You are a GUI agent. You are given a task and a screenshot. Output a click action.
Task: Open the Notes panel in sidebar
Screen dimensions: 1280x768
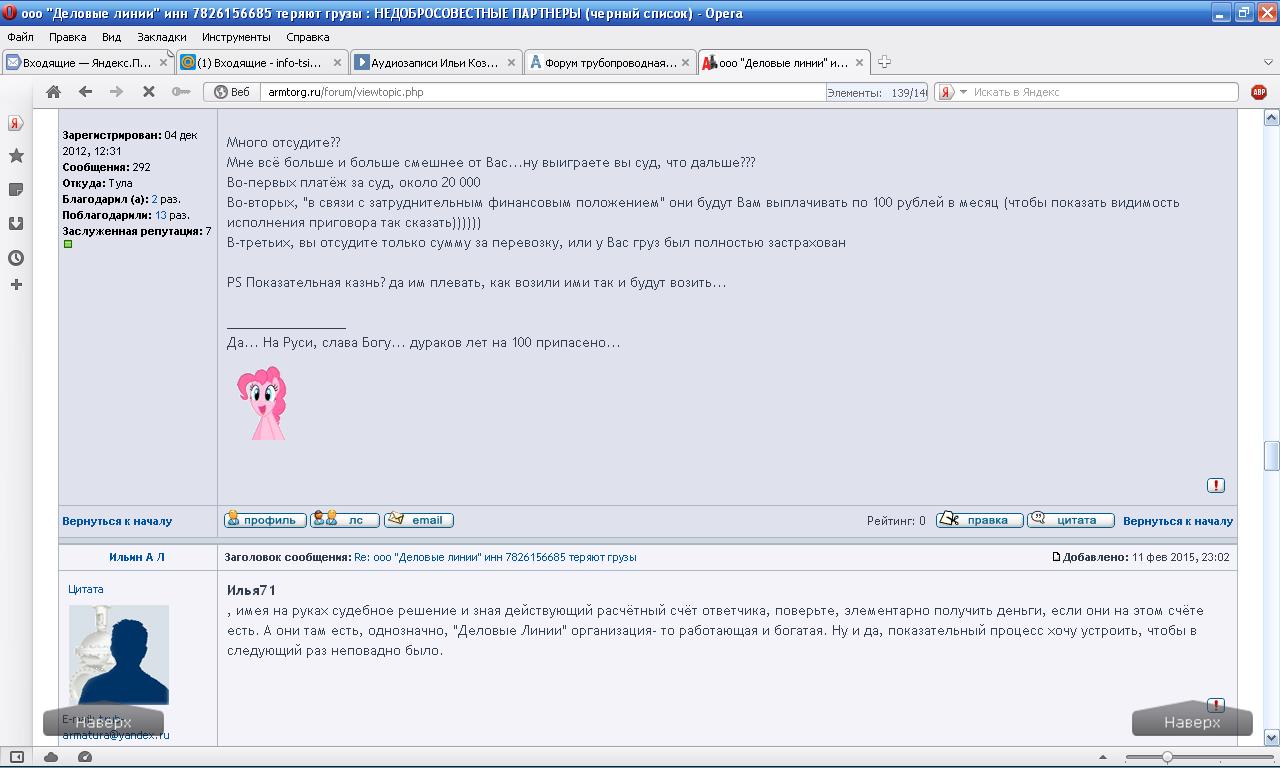[x=16, y=190]
